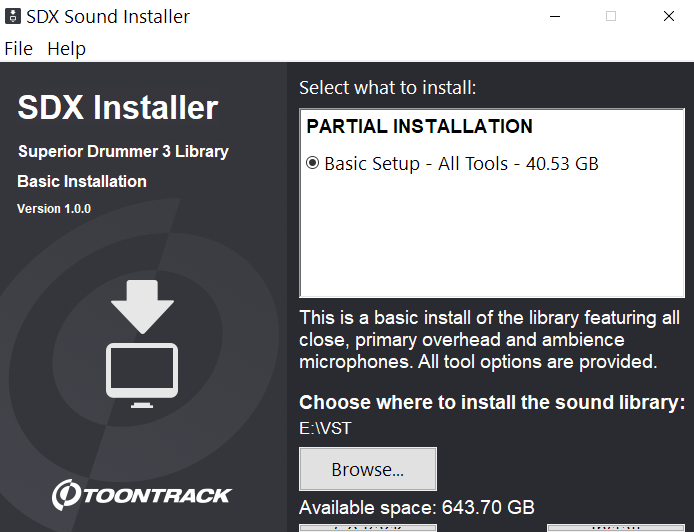Click the Browse... button
694x532 pixels.
[x=367, y=469]
